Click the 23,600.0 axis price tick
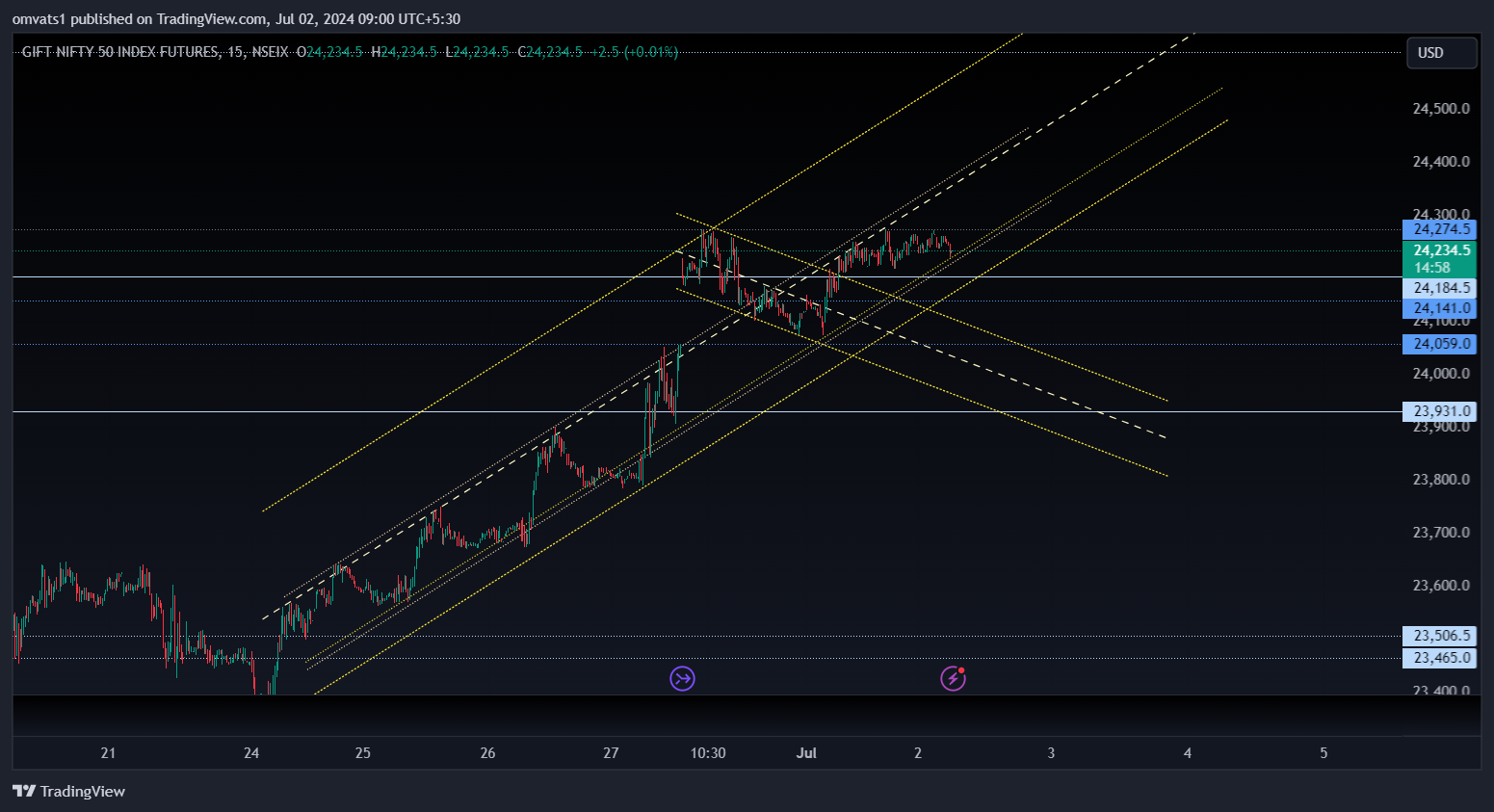 pos(1441,586)
